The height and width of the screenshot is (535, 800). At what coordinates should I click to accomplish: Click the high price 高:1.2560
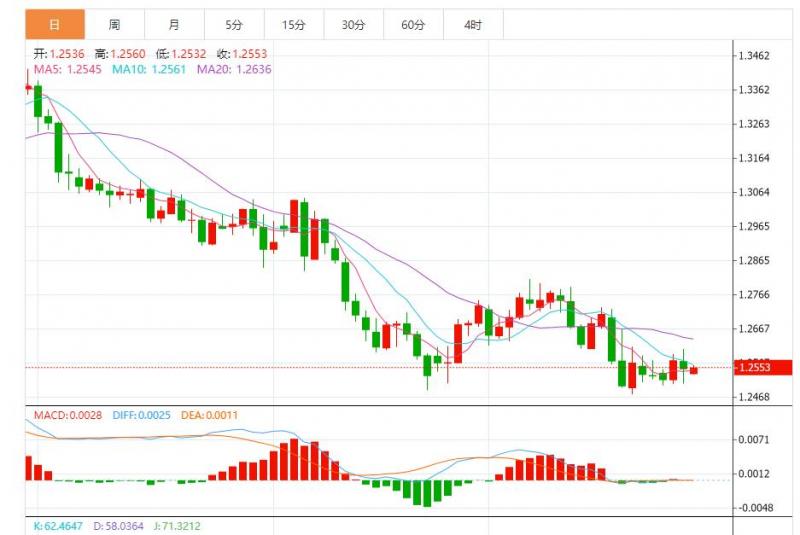120,54
